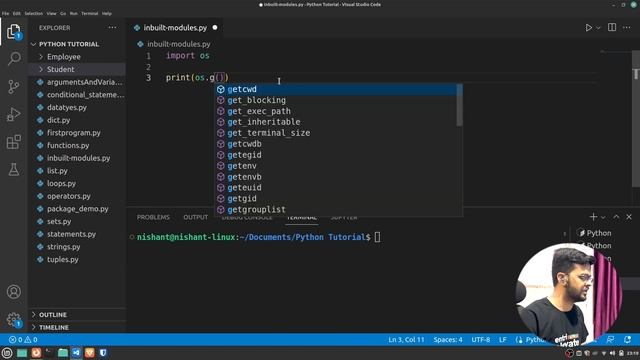Open run options dropdown next to play

pyautogui.click(x=598, y=28)
